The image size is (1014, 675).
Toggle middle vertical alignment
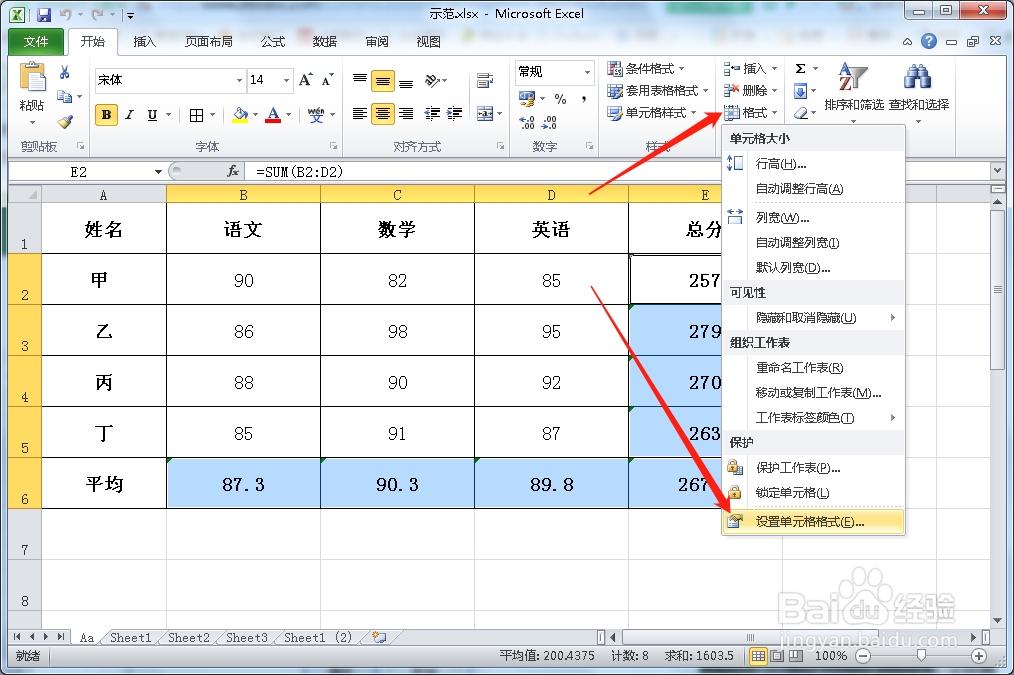coord(383,81)
